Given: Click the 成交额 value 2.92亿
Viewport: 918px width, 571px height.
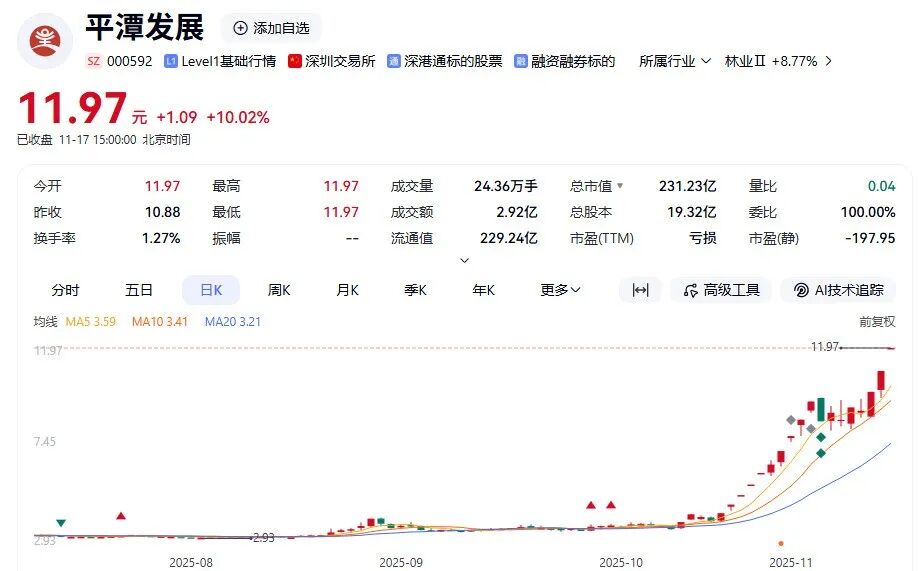Looking at the screenshot, I should pos(517,212).
